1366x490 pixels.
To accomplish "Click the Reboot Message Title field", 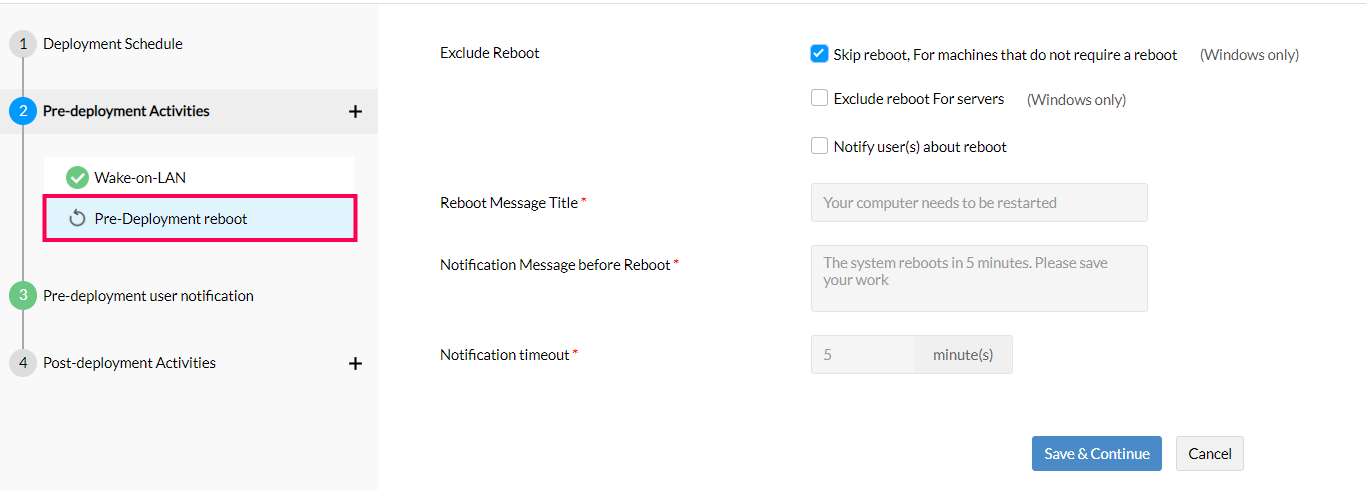I will (x=978, y=202).
